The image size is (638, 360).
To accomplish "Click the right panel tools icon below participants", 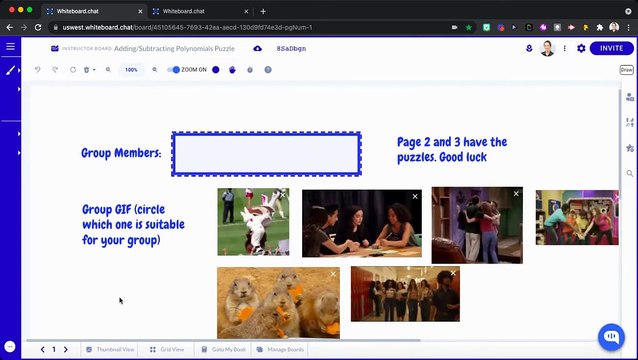I will (630, 122).
